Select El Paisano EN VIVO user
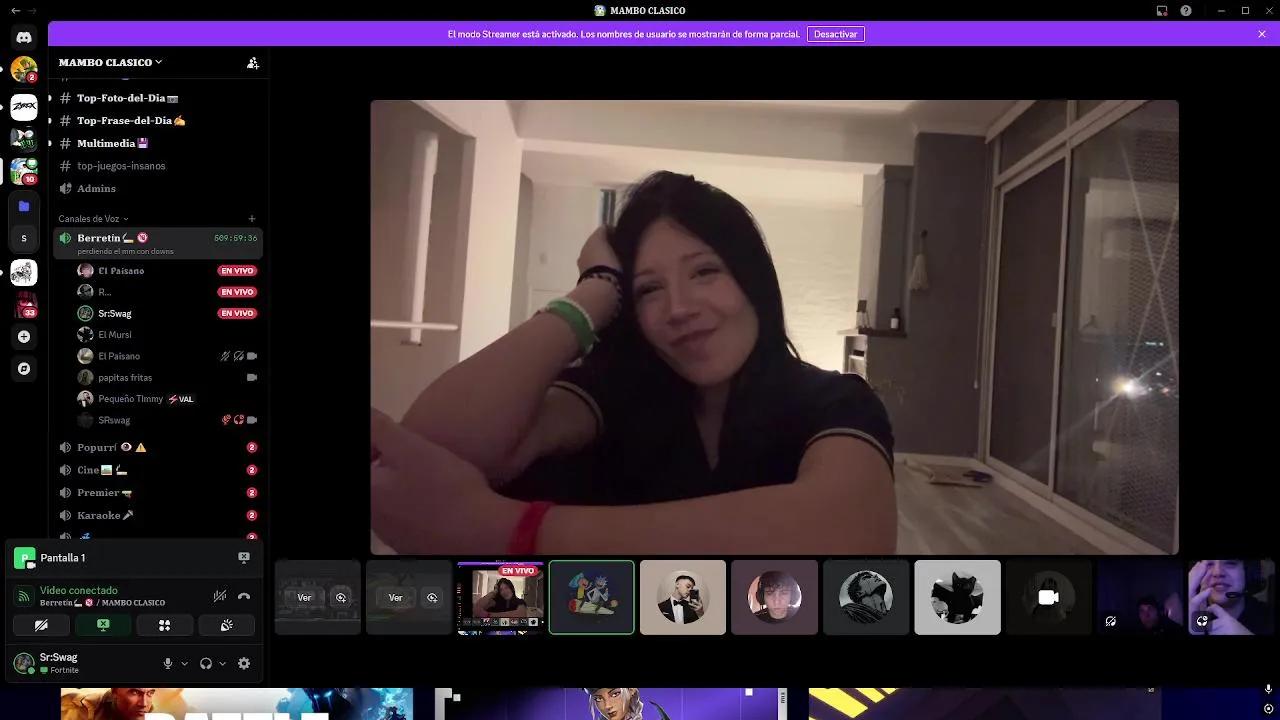This screenshot has width=1280, height=720. click(x=167, y=271)
